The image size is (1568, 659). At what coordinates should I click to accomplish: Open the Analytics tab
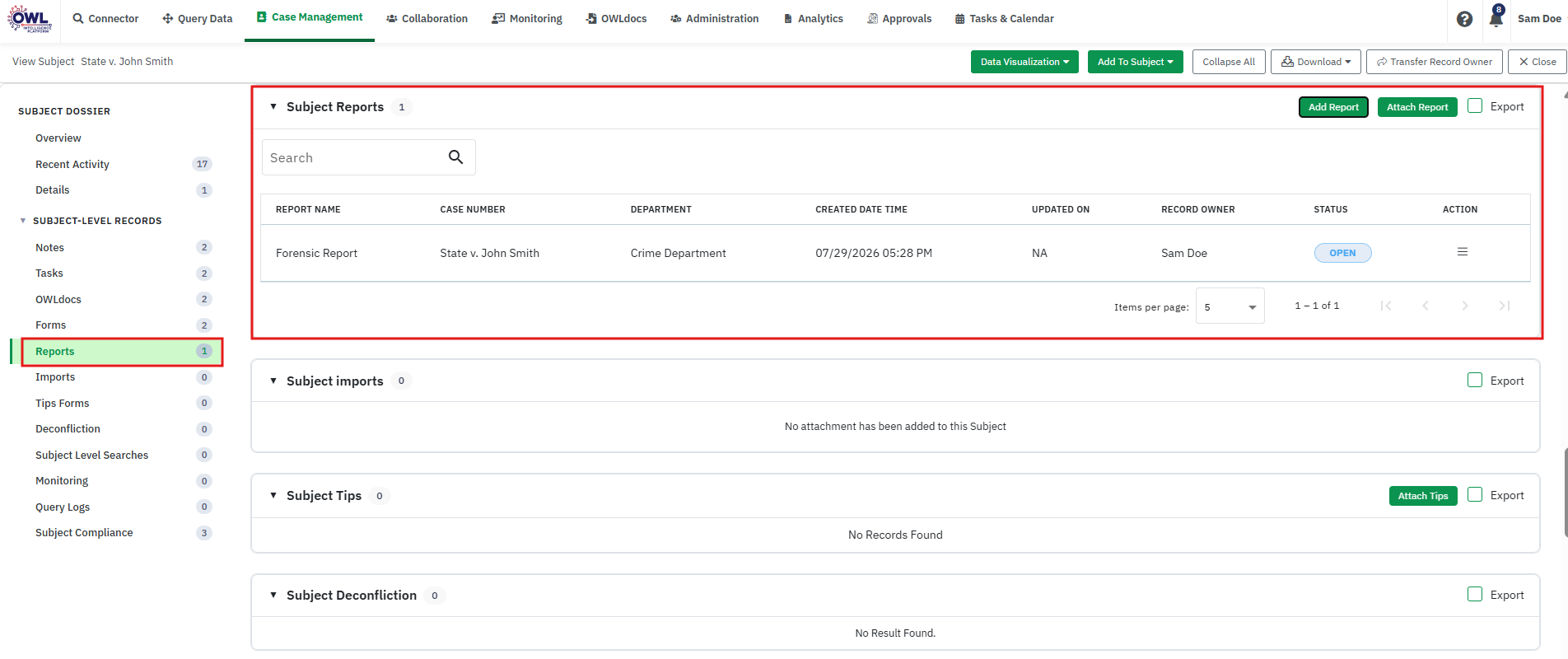[x=813, y=18]
